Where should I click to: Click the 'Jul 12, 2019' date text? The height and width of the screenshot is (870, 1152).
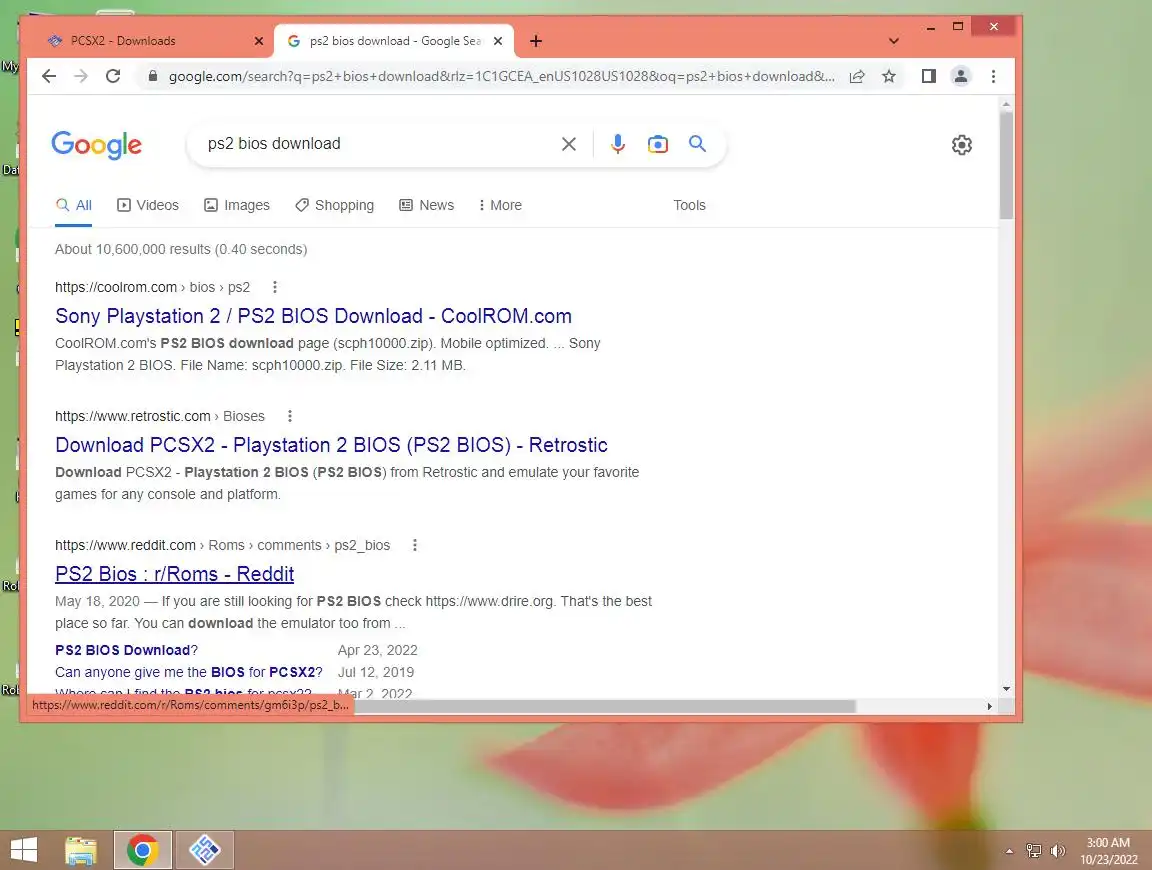coord(375,672)
